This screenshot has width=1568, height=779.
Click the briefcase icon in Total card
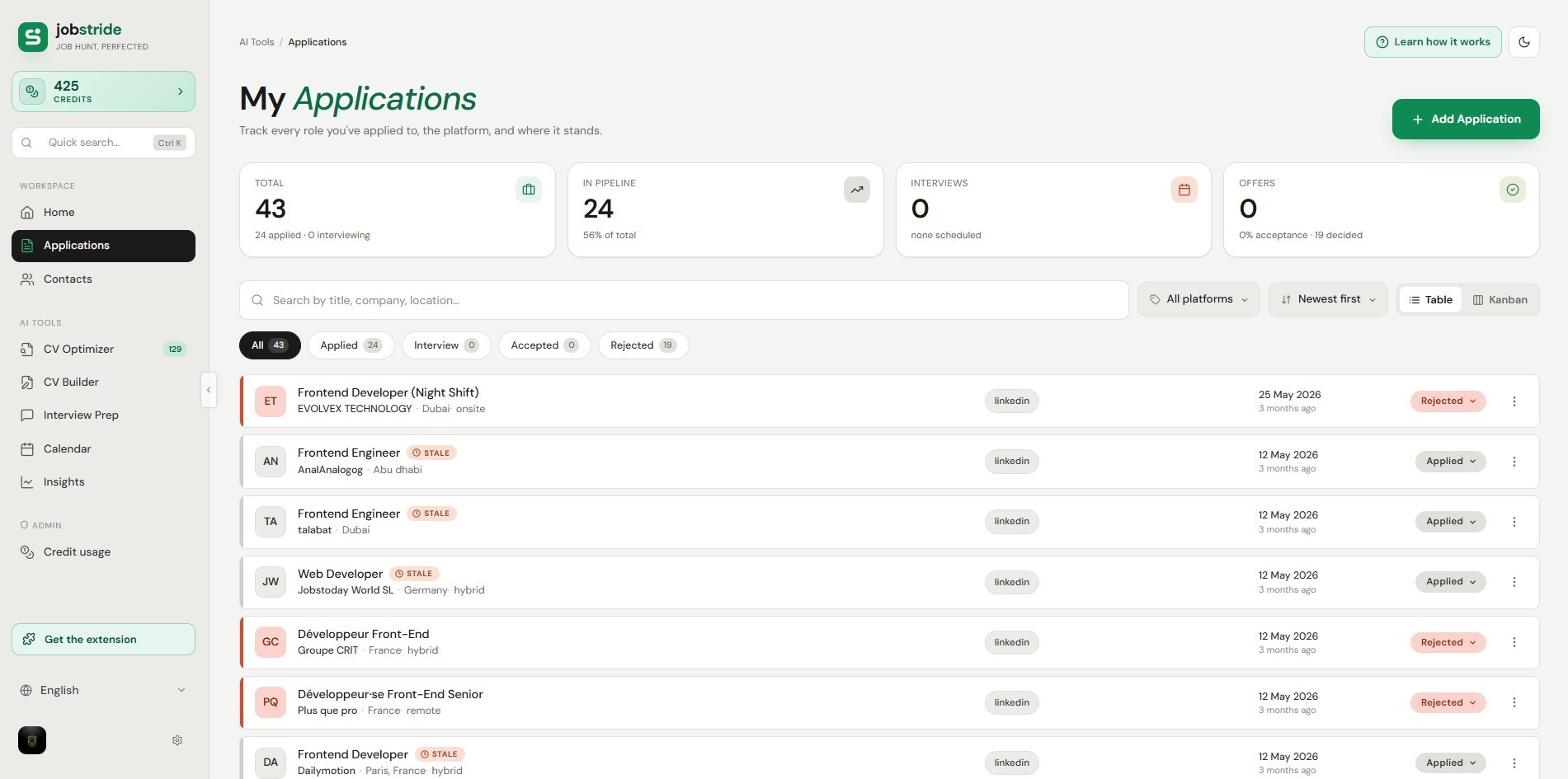tap(529, 190)
